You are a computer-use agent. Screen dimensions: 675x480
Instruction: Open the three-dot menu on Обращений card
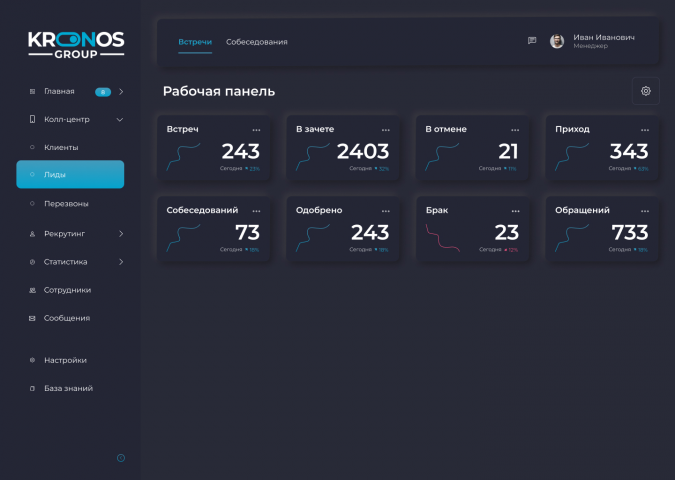click(x=645, y=211)
